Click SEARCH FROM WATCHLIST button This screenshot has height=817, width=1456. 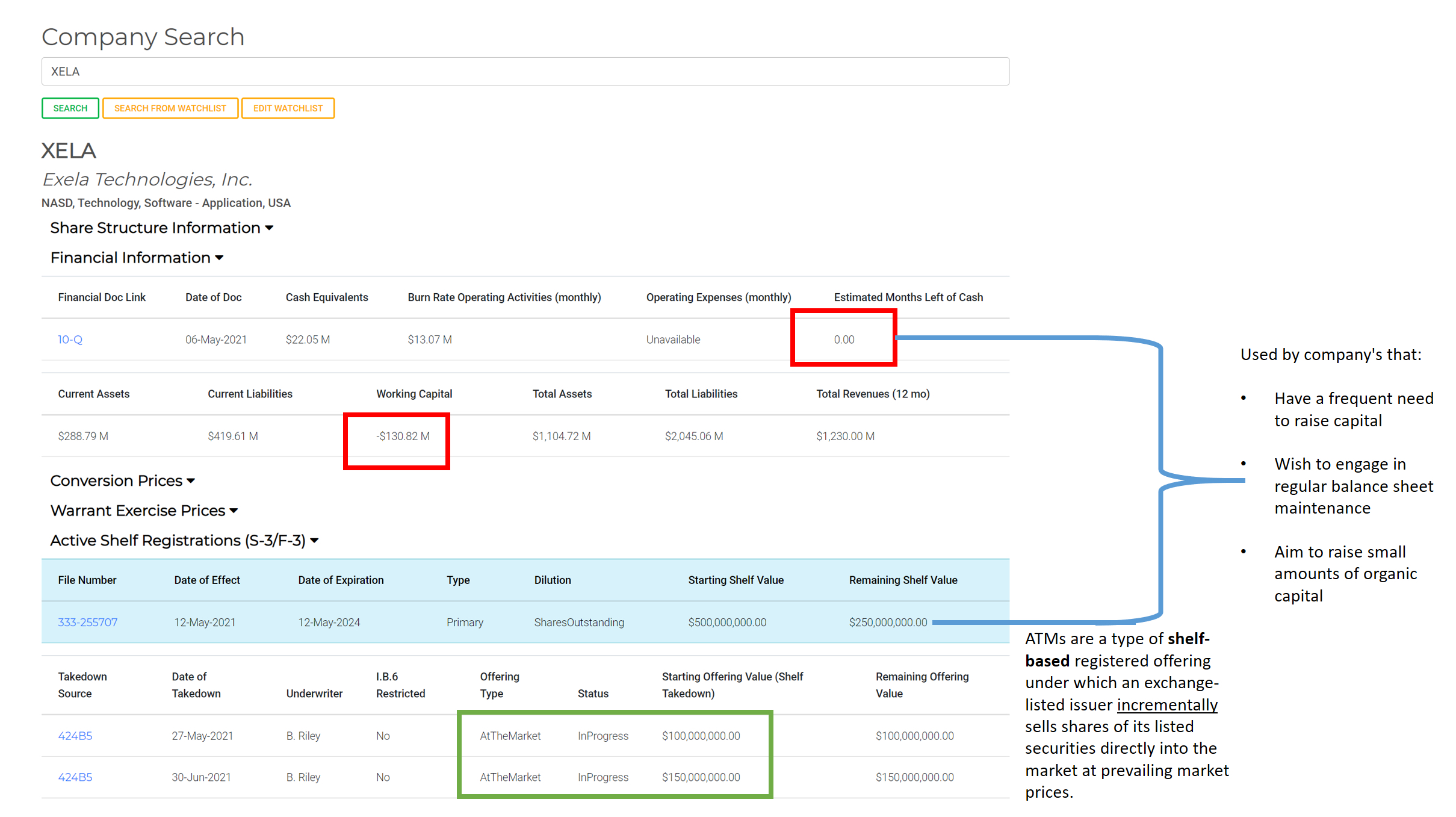[170, 108]
